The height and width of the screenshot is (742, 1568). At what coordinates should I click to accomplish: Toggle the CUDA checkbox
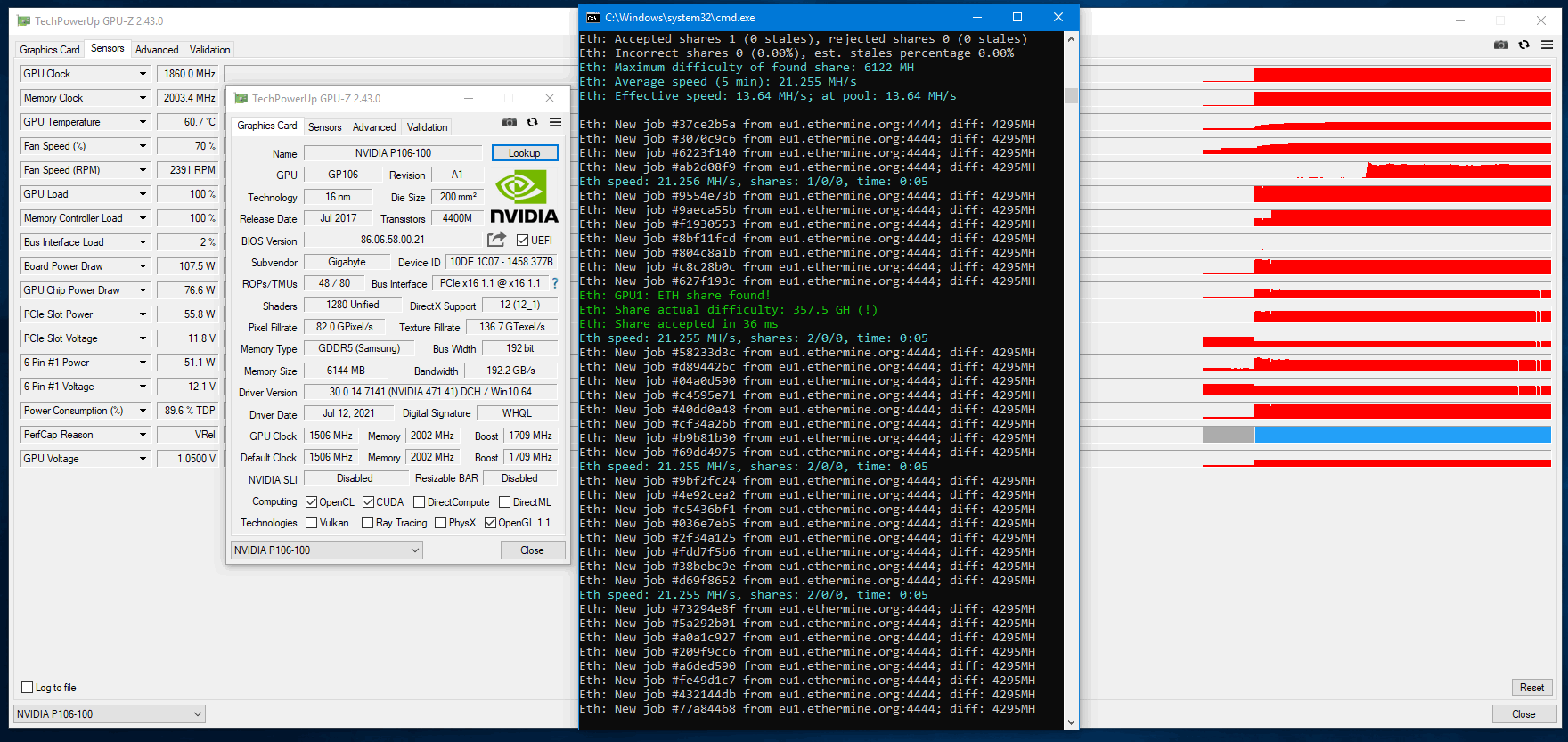(x=368, y=502)
